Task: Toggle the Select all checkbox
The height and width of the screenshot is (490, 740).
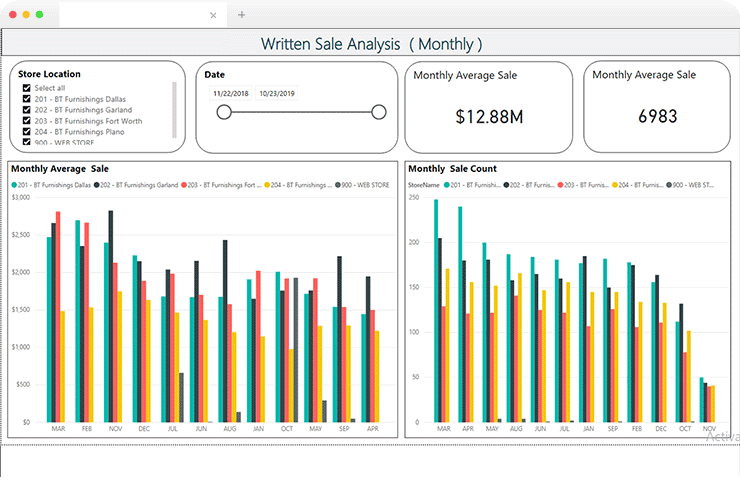Action: [x=27, y=88]
